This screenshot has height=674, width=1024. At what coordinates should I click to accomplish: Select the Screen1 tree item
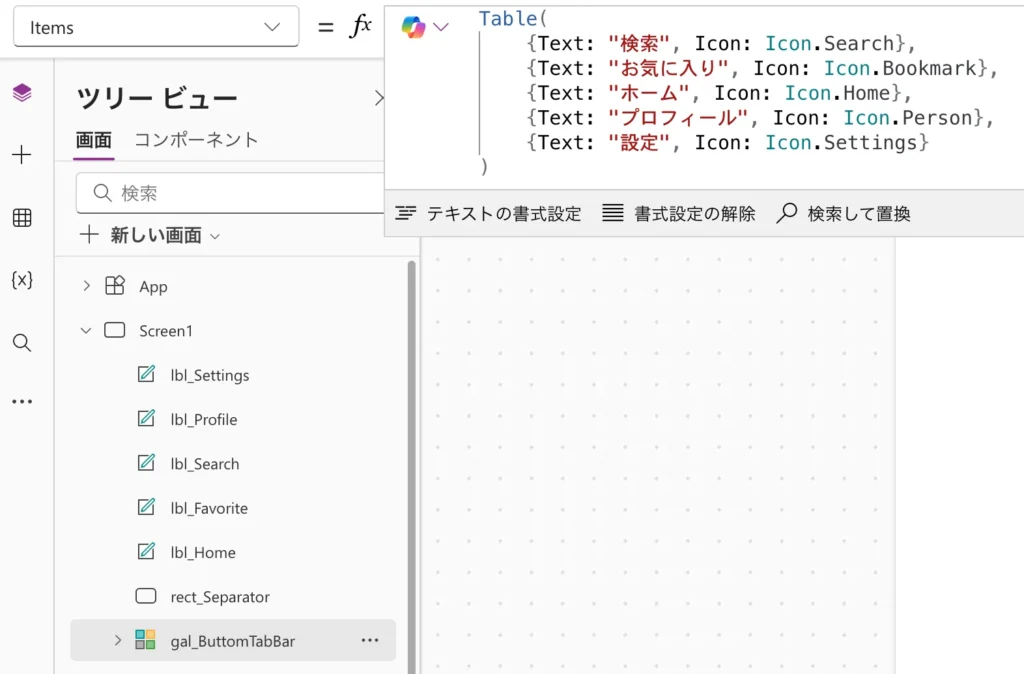click(x=233, y=330)
